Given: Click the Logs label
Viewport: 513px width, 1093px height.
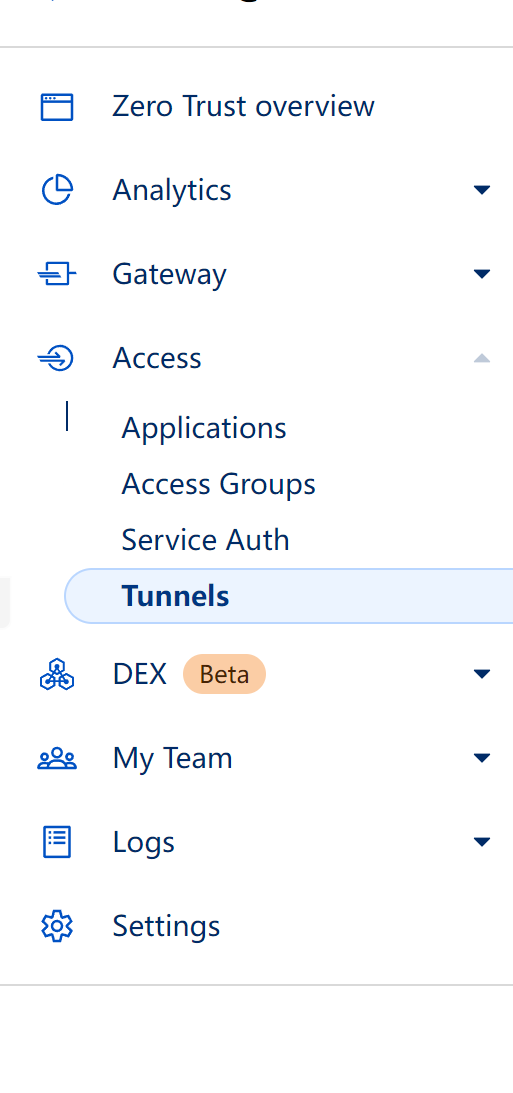Looking at the screenshot, I should pos(144,843).
